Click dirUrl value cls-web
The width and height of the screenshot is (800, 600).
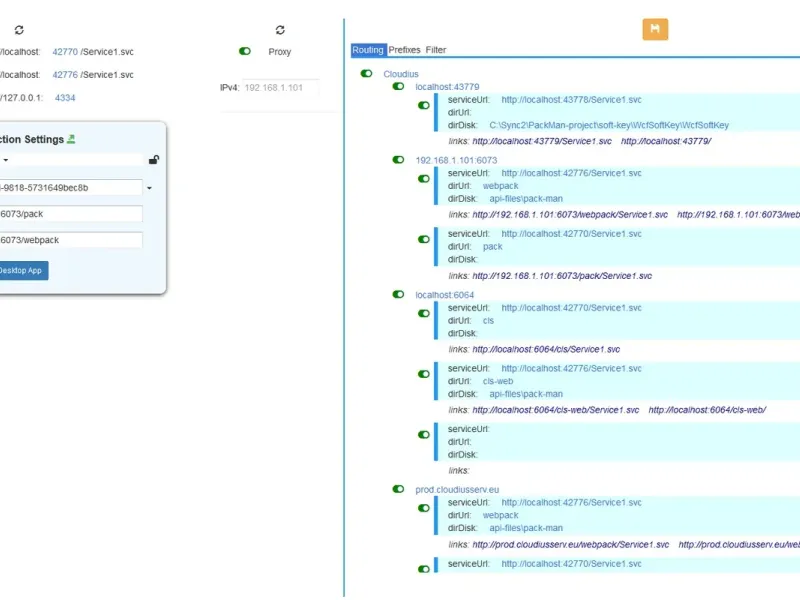click(498, 381)
